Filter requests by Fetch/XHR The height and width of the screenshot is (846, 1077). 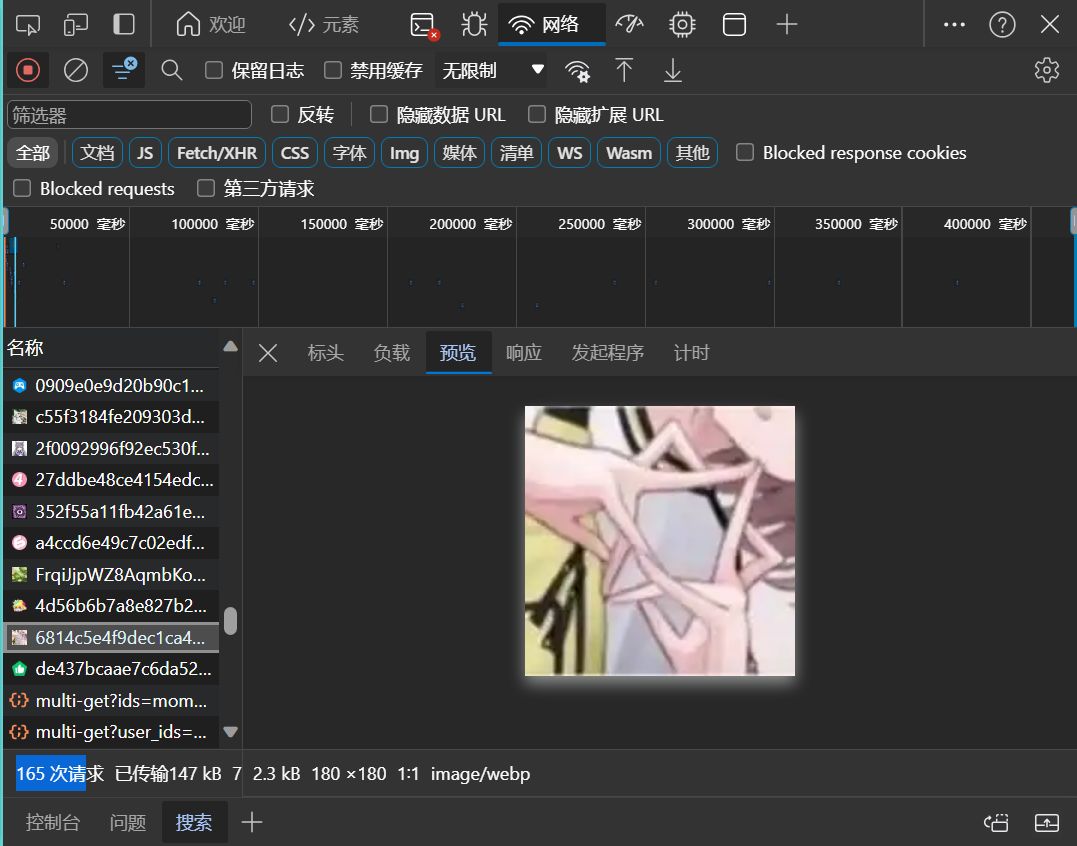[217, 152]
